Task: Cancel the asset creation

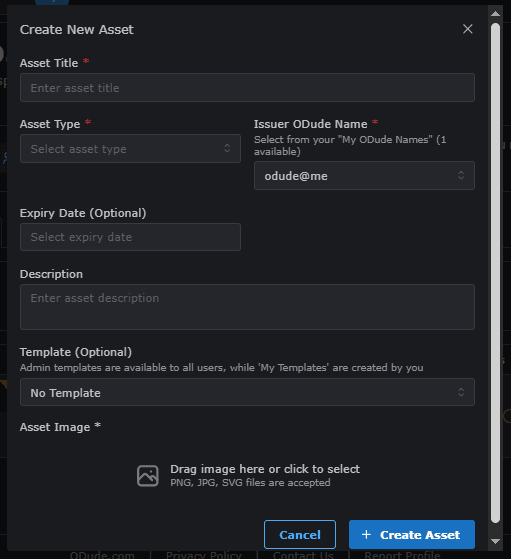Action: point(300,534)
